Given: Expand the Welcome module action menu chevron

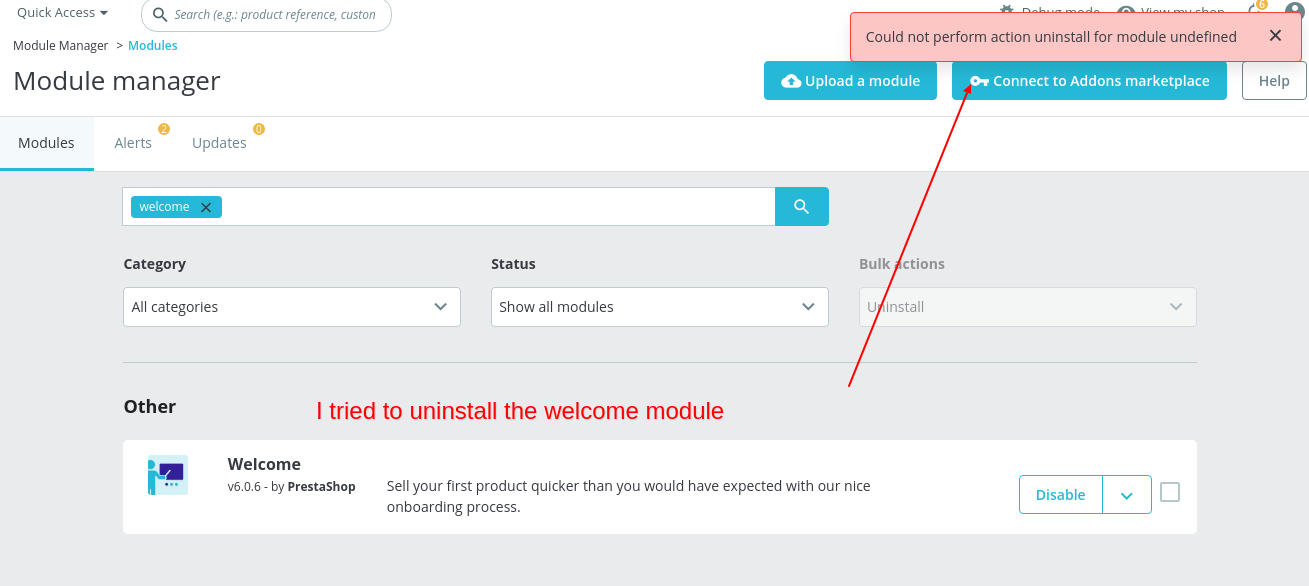Looking at the screenshot, I should pos(1127,494).
